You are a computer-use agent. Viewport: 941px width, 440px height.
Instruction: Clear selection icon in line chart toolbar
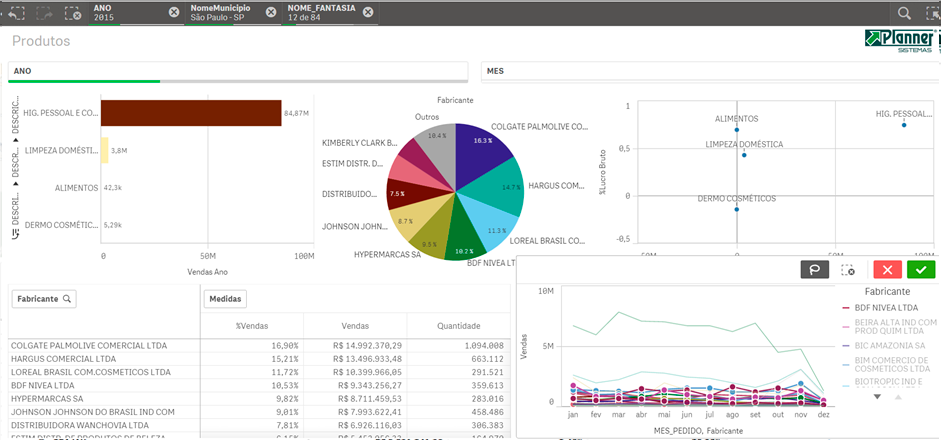coord(848,269)
